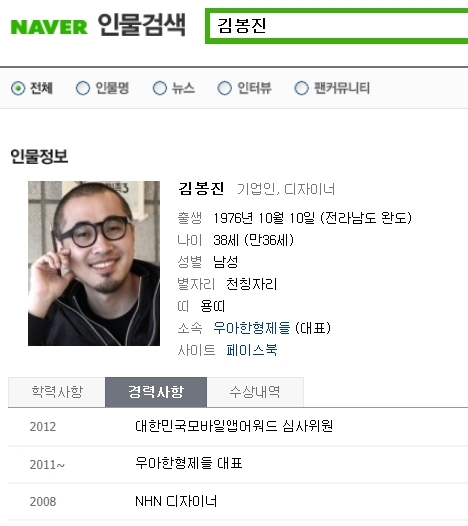Image resolution: width=468 pixels, height=526 pixels.
Task: Click the NHN 디자이너 career row
Action: click(238, 502)
